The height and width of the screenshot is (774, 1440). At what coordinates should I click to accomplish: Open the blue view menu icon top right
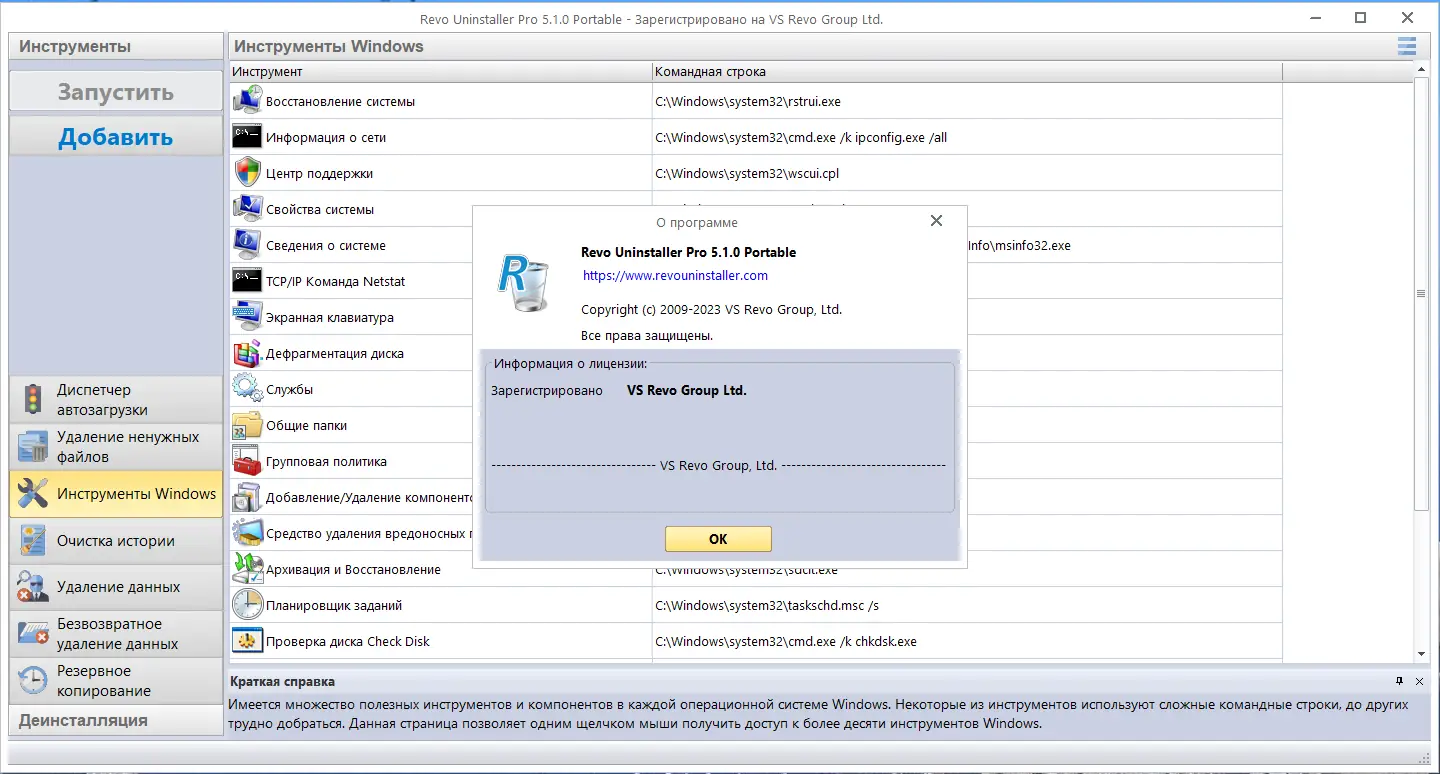[1406, 46]
